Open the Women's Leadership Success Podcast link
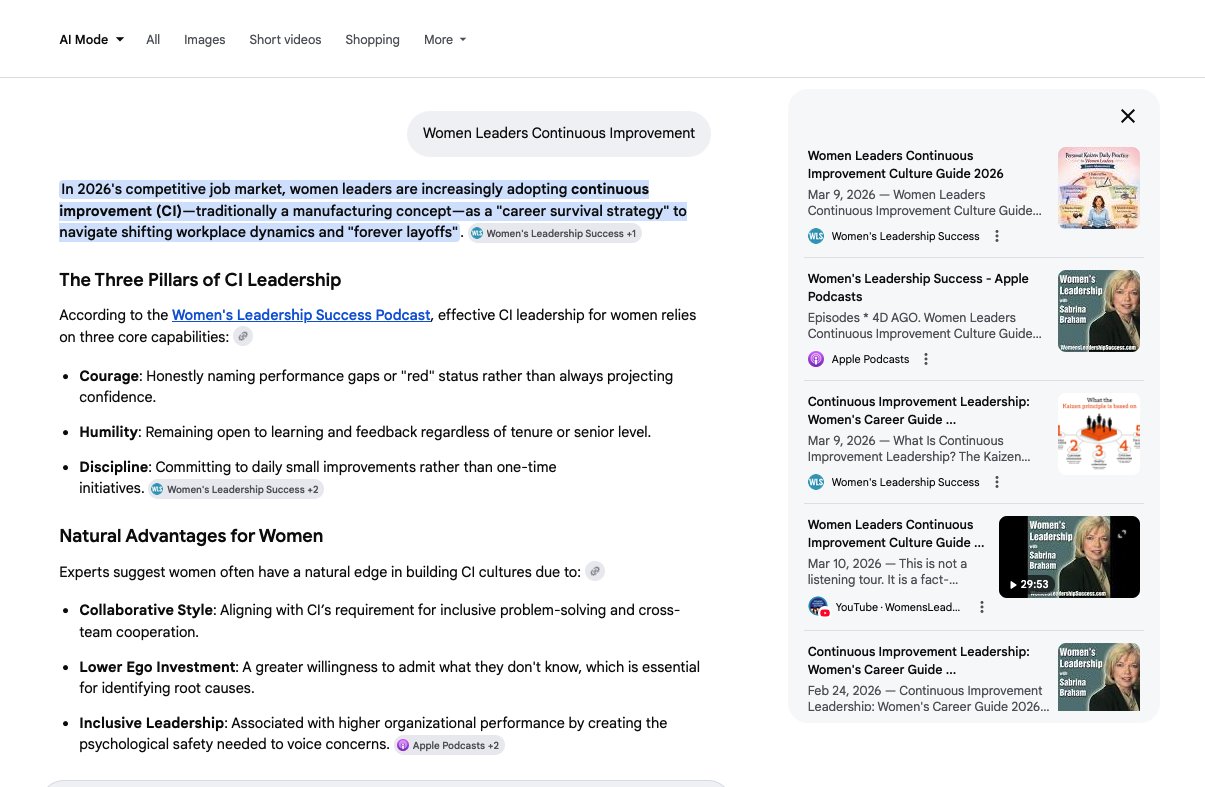Image resolution: width=1205 pixels, height=787 pixels. click(x=301, y=315)
